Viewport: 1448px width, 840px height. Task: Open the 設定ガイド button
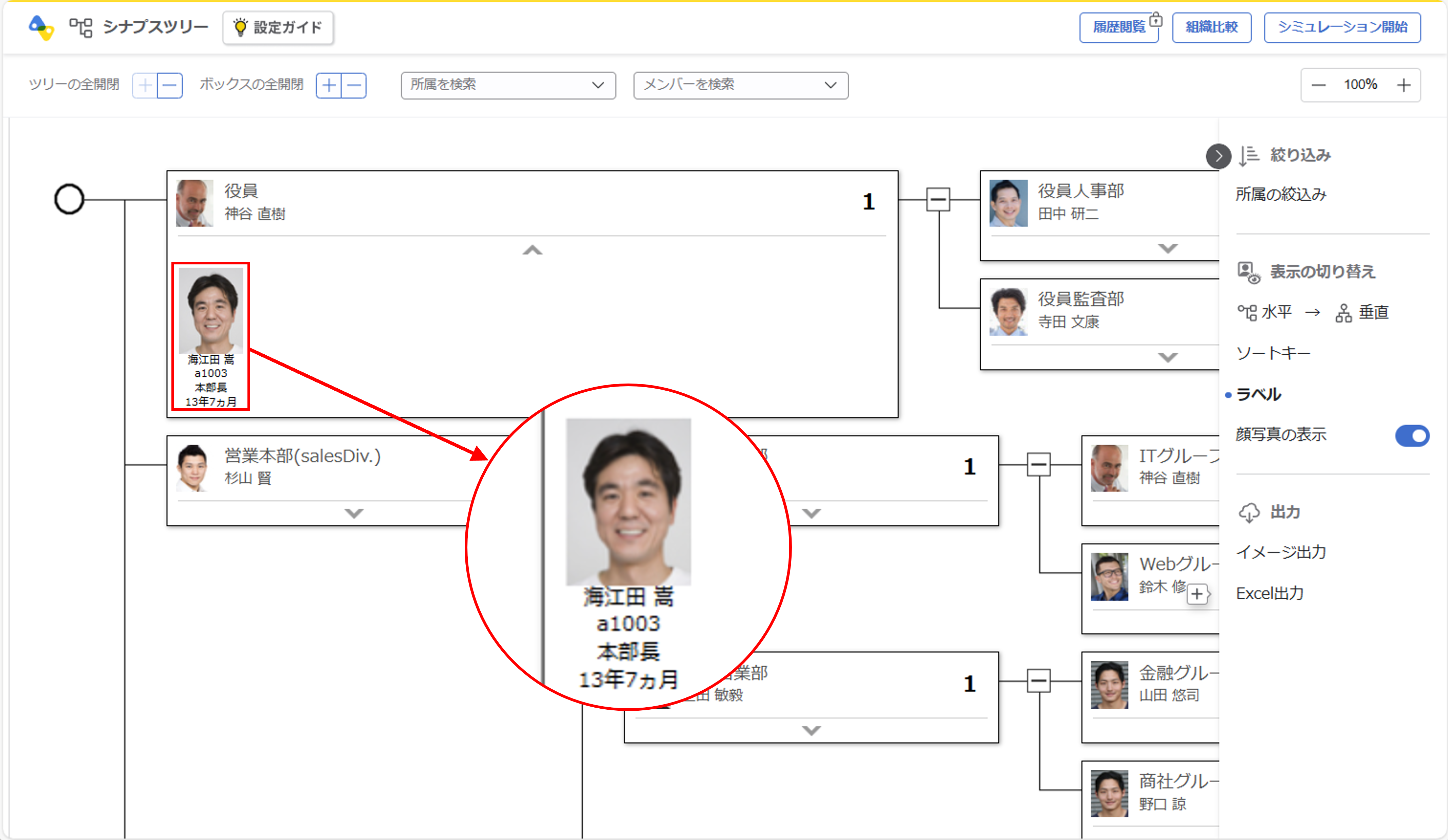tap(278, 27)
